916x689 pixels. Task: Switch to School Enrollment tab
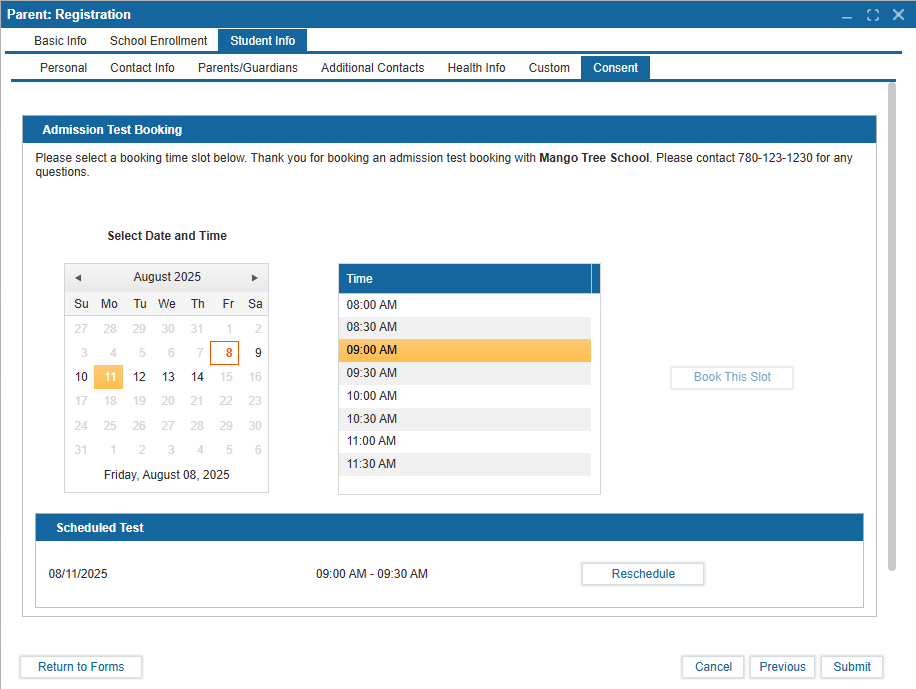click(x=158, y=41)
